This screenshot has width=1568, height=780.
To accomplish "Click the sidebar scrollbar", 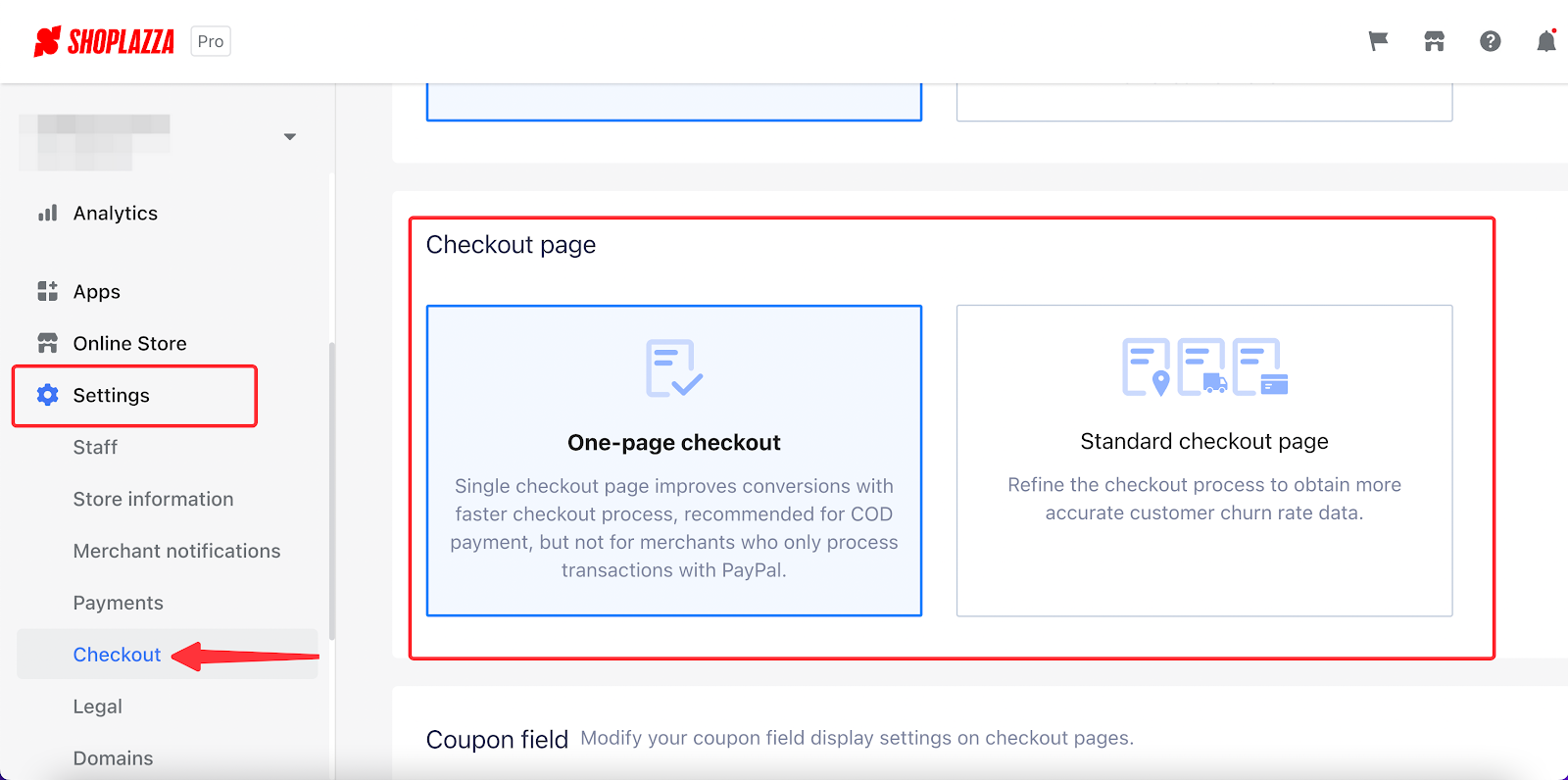I will click(x=332, y=490).
